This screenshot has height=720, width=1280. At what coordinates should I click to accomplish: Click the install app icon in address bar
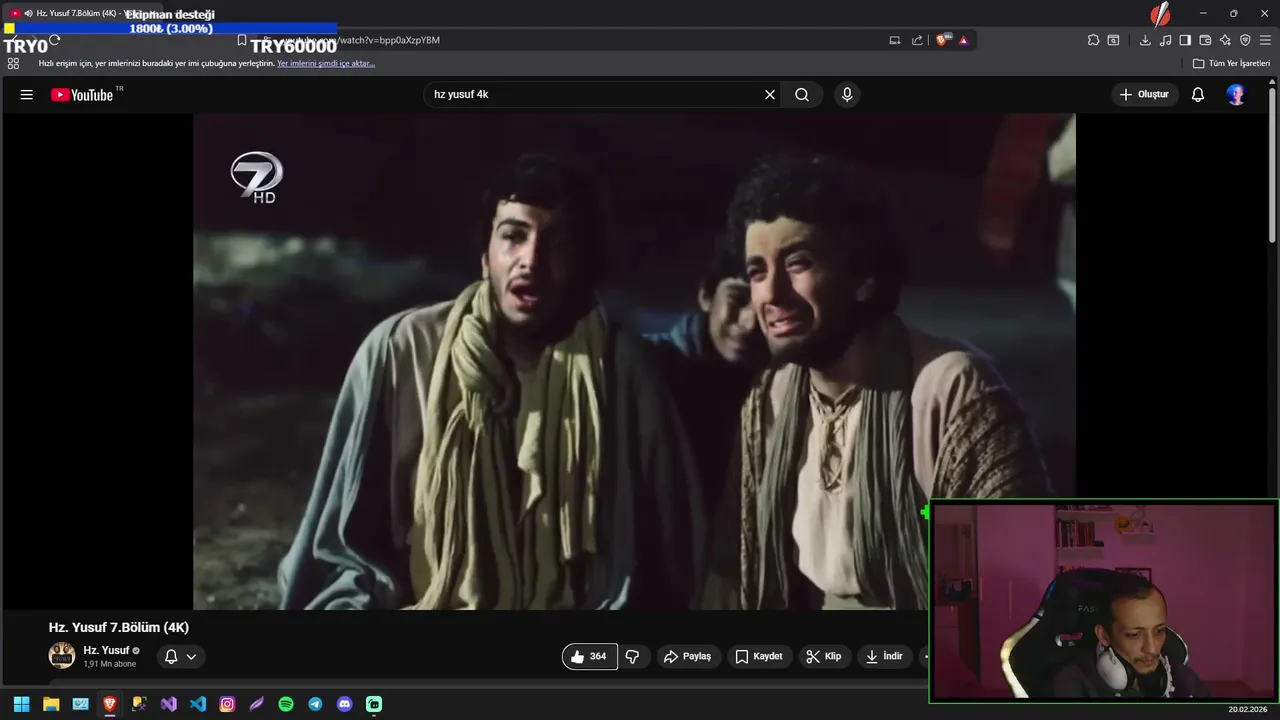point(895,40)
